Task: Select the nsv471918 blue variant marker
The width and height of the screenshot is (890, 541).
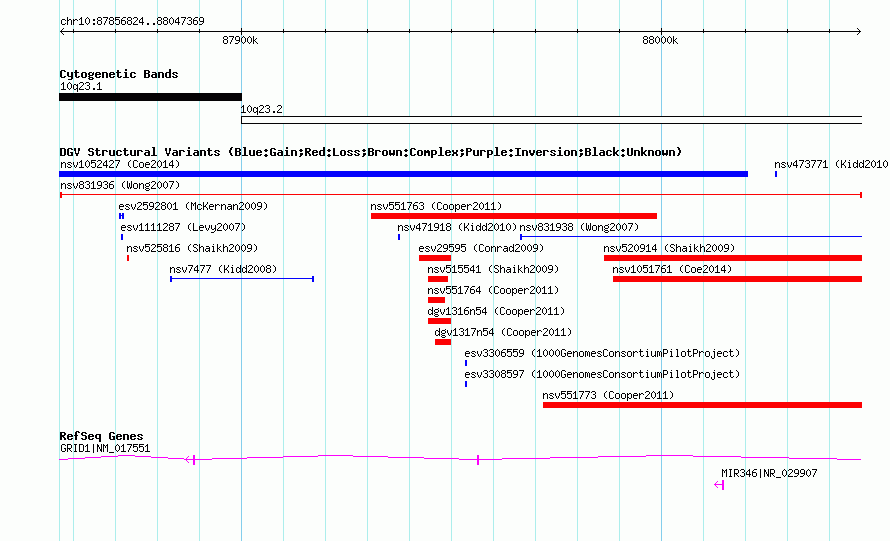Action: click(399, 237)
